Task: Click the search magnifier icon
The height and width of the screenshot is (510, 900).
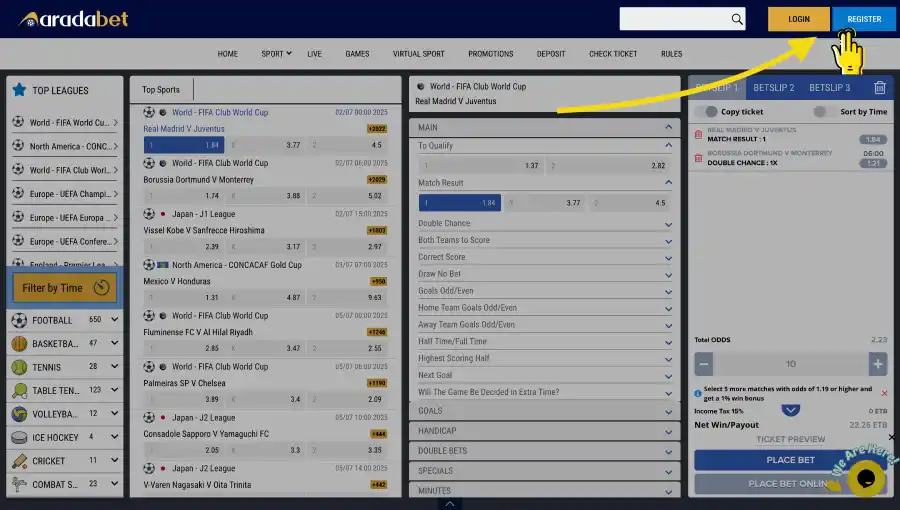Action: click(737, 19)
